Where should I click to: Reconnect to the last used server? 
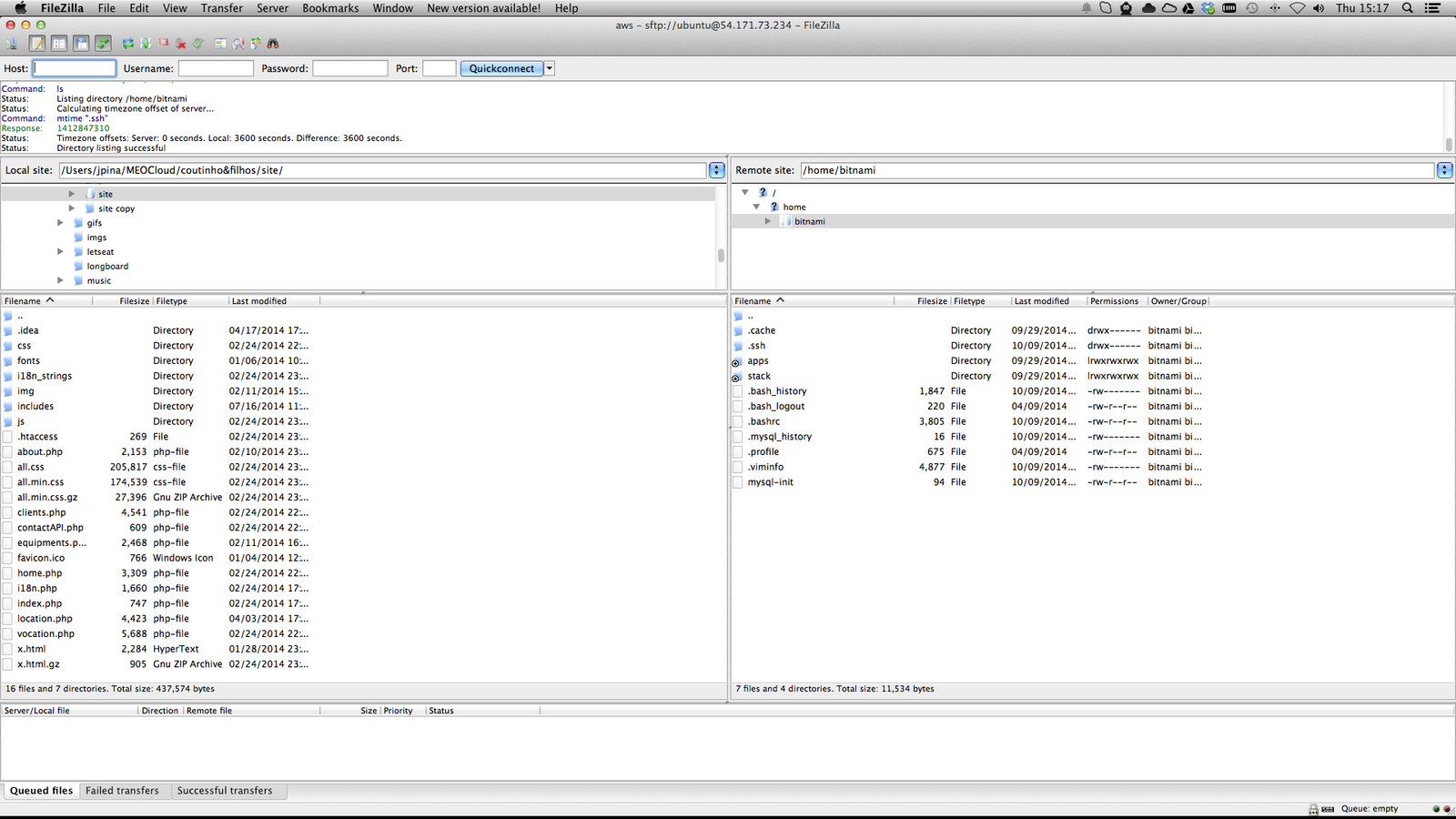197,44
